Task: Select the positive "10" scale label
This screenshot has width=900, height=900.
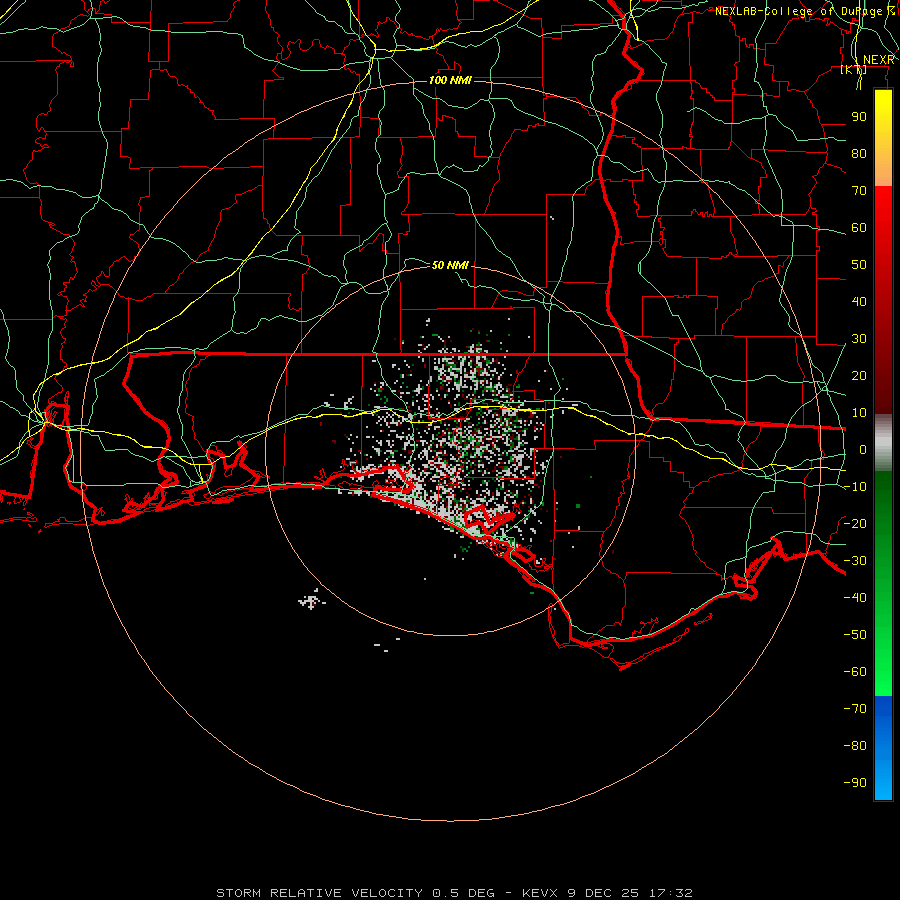Action: [x=859, y=413]
